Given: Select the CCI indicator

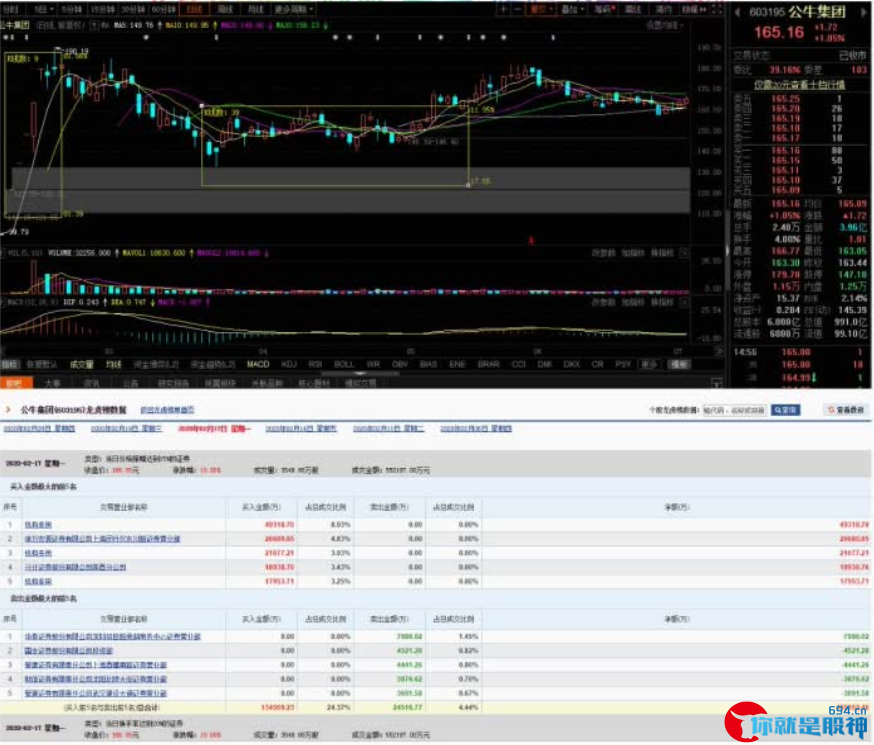Looking at the screenshot, I should coord(518,364).
